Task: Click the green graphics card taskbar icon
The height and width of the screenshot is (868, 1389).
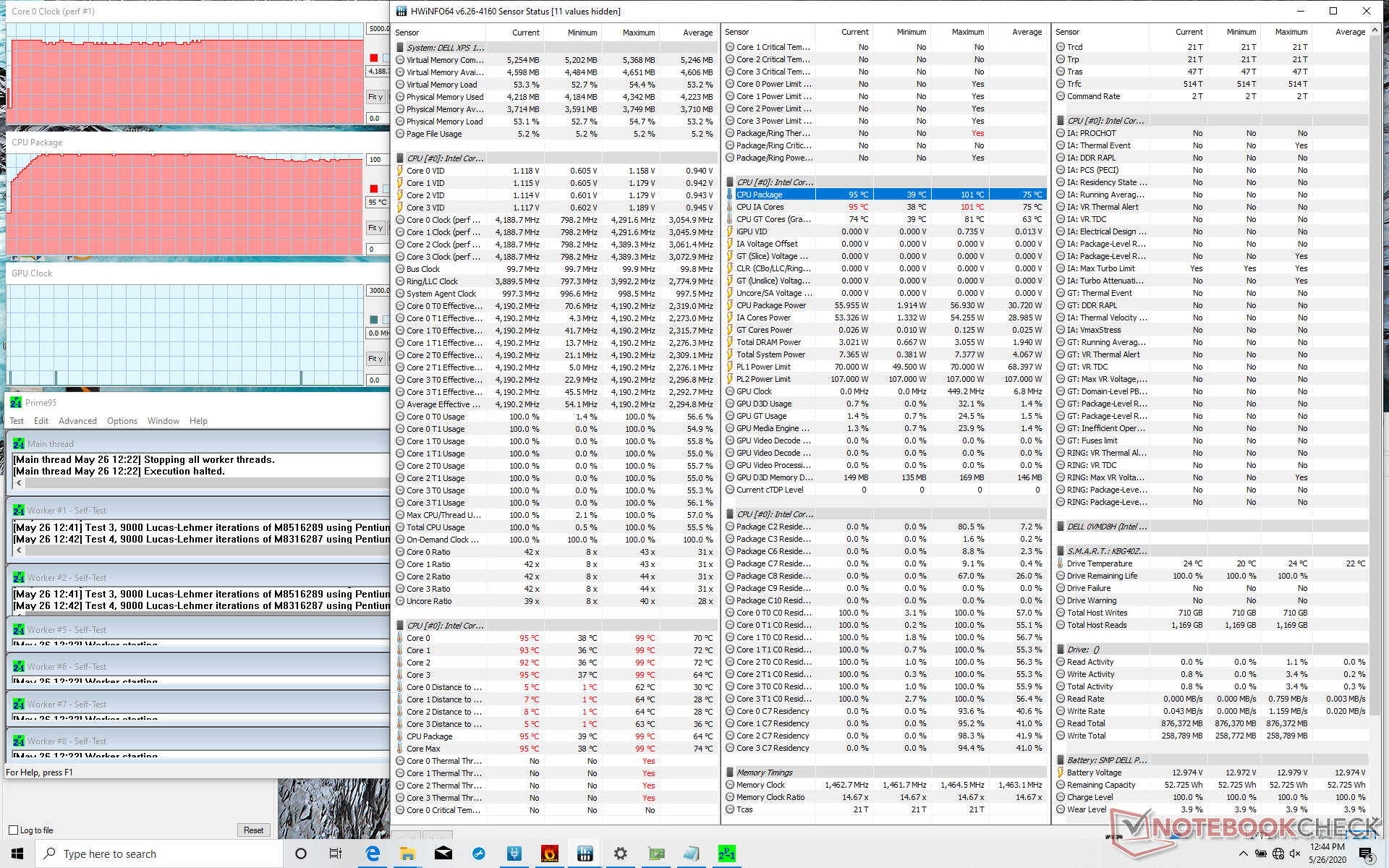Action: click(x=656, y=854)
